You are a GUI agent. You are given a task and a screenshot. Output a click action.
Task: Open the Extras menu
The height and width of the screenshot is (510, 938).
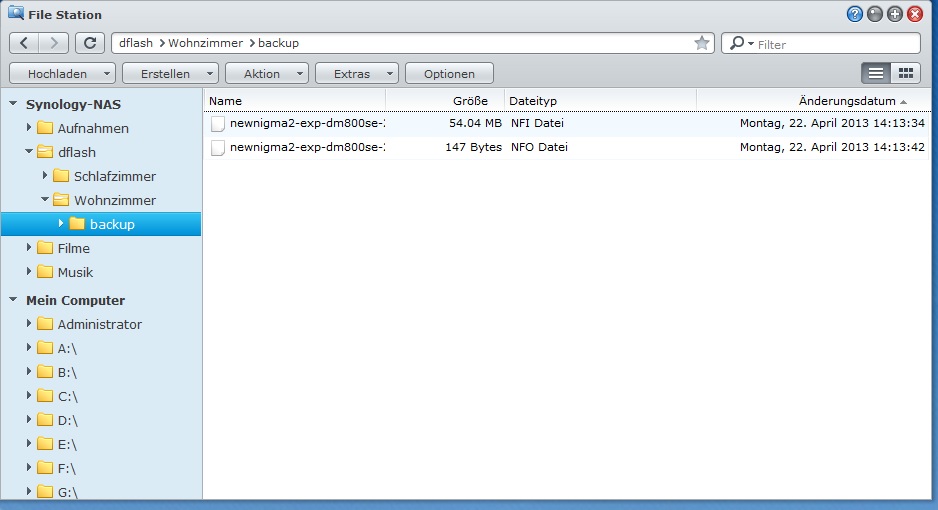tap(356, 74)
